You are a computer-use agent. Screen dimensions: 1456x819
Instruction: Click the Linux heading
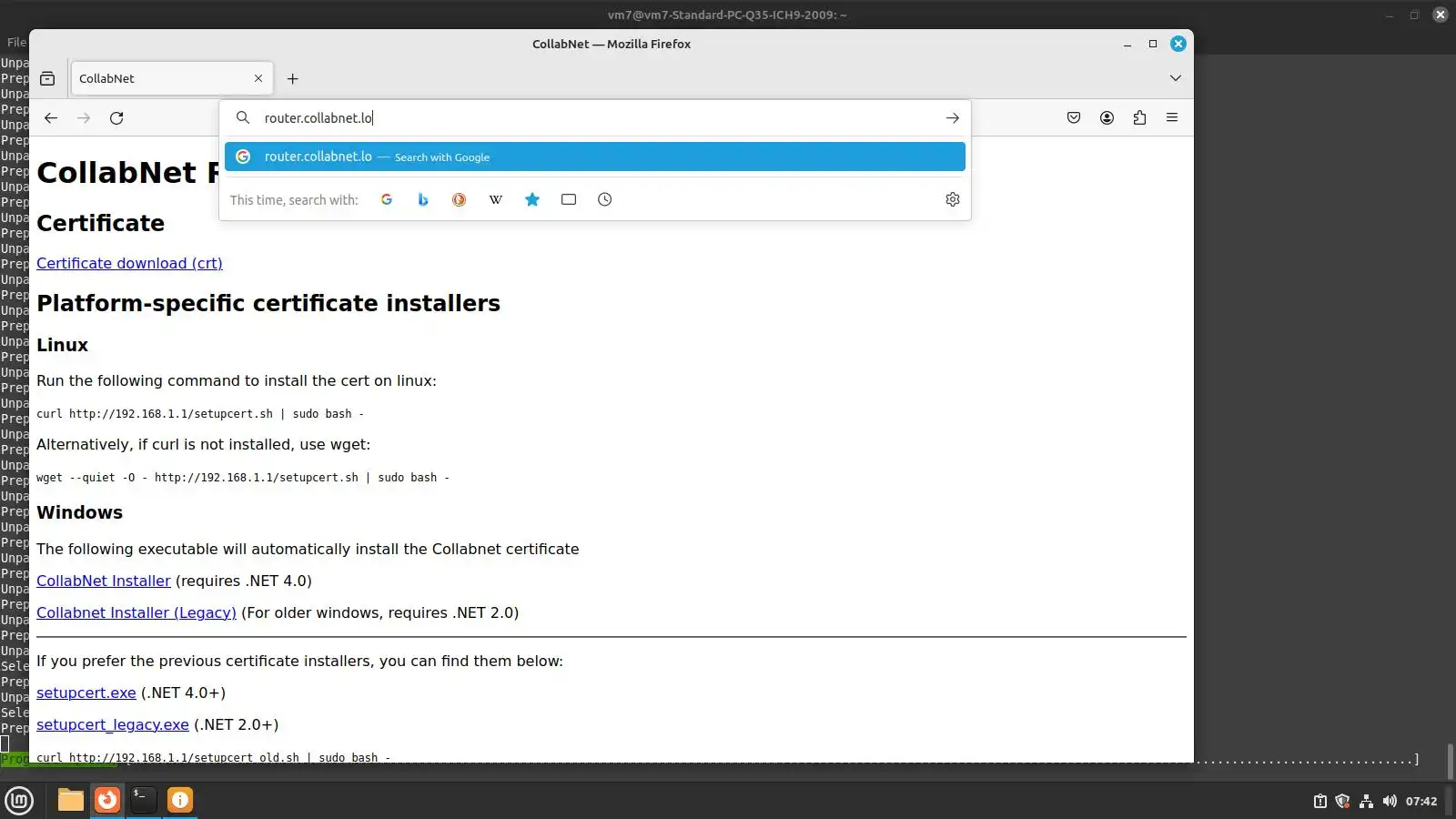point(62,345)
